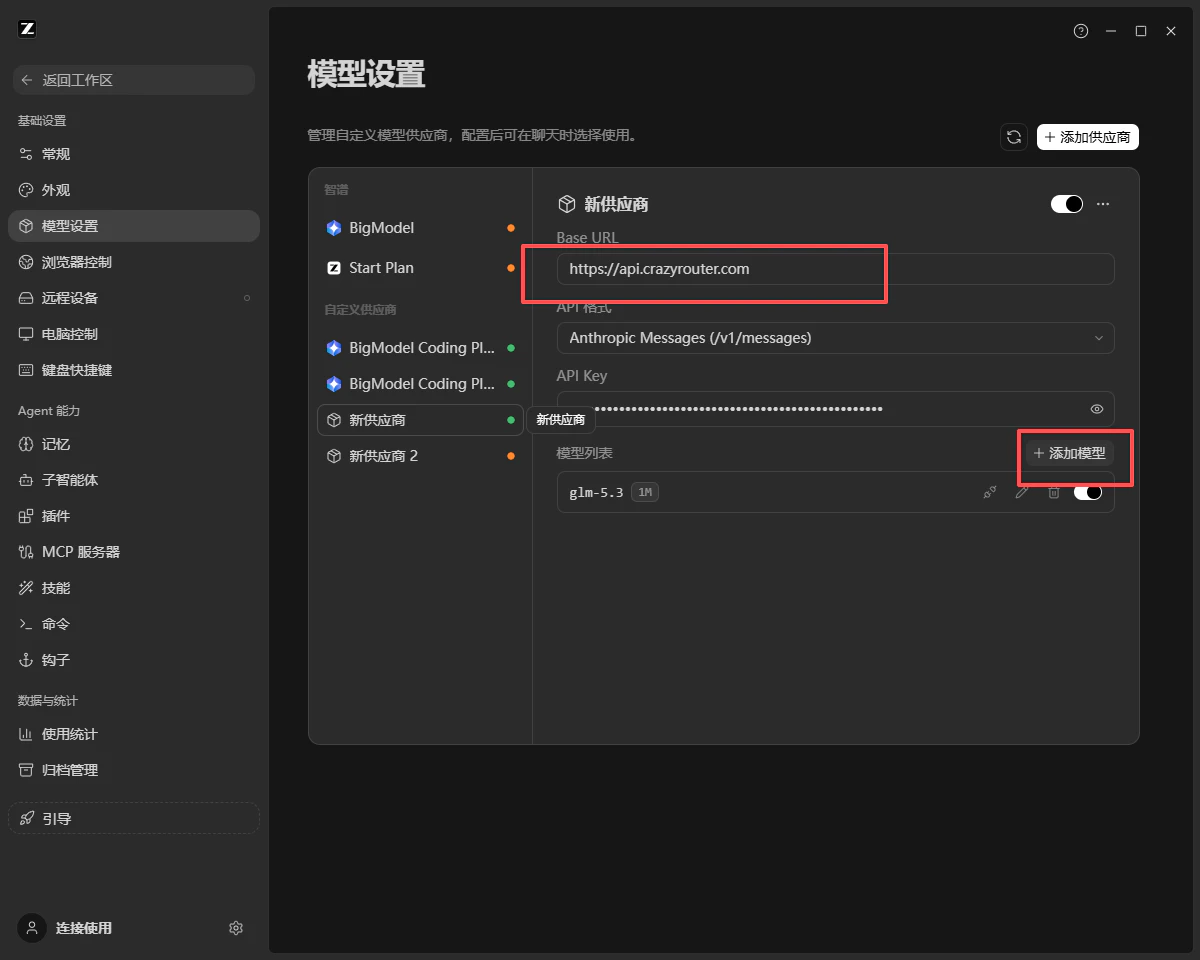Open 归档管理 archive management
Image resolution: width=1200 pixels, height=960 pixels.
click(x=133, y=770)
